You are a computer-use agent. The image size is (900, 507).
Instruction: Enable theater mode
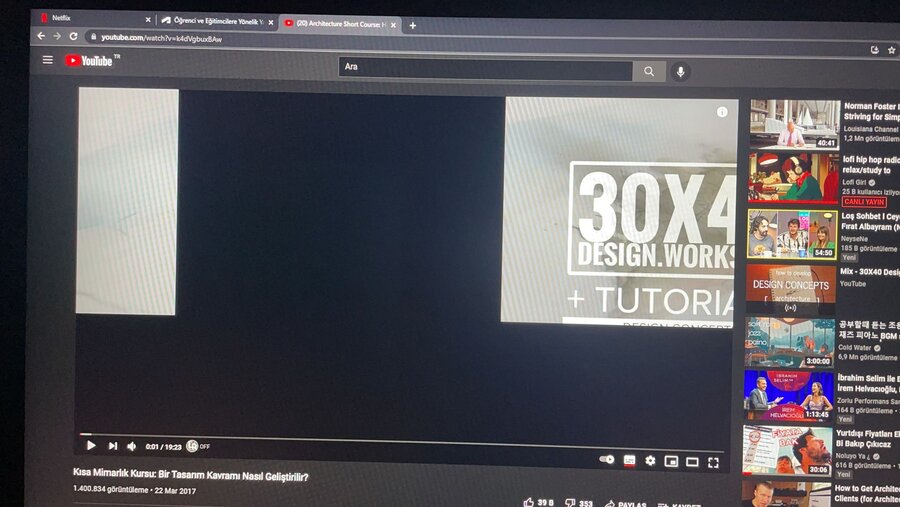692,462
